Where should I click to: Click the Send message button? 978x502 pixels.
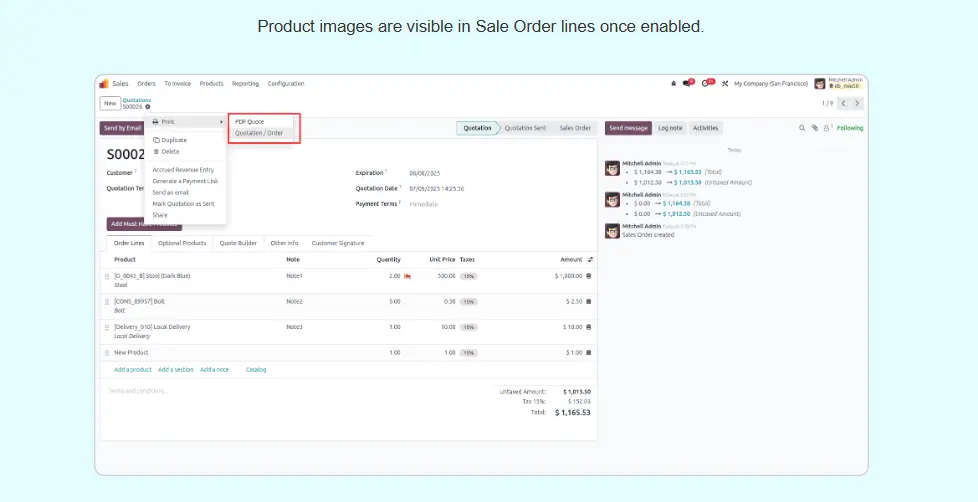(x=629, y=128)
